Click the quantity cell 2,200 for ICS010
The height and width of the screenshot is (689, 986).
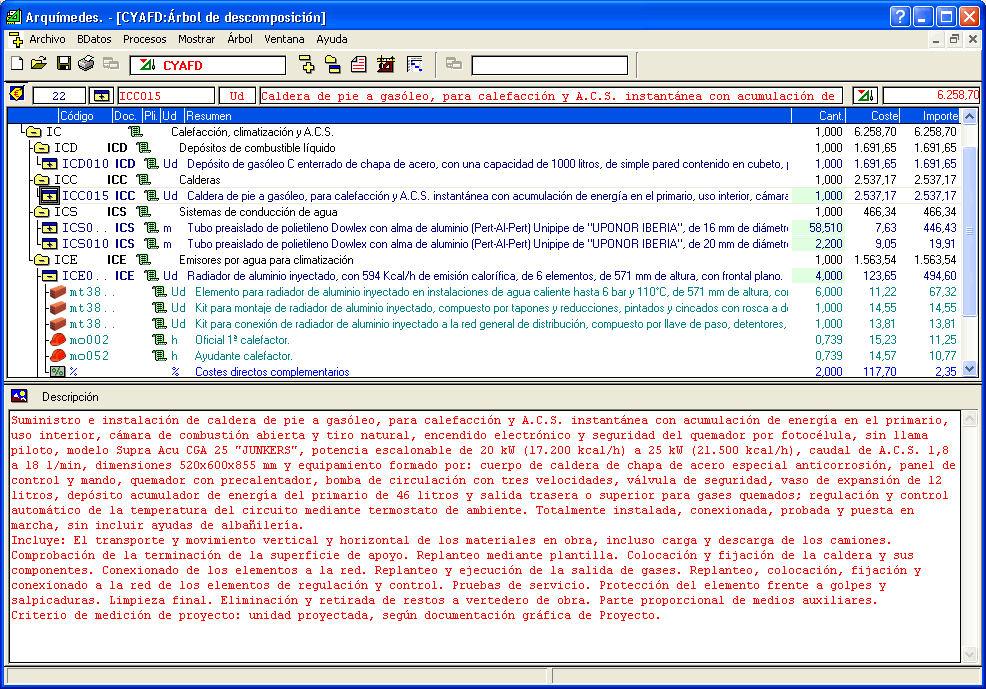point(818,244)
